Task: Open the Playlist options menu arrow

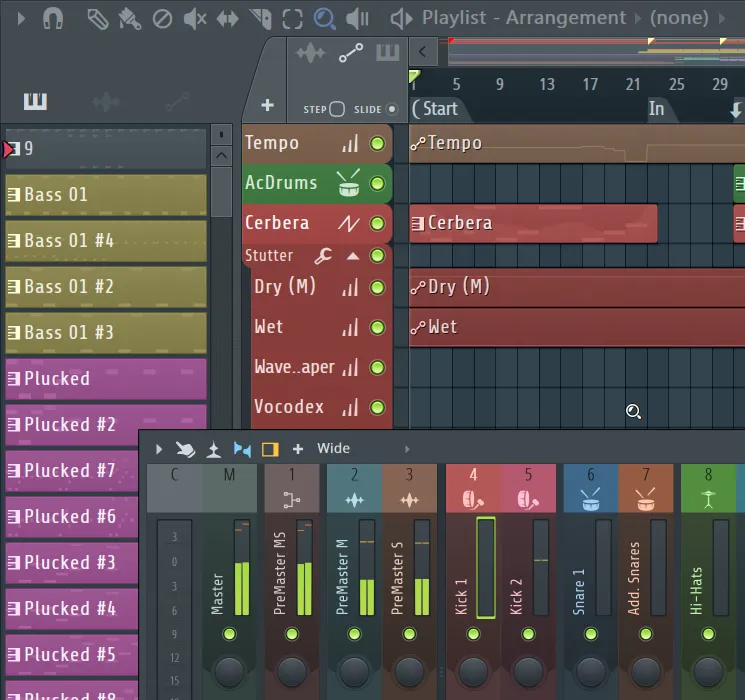Action: coord(20,19)
